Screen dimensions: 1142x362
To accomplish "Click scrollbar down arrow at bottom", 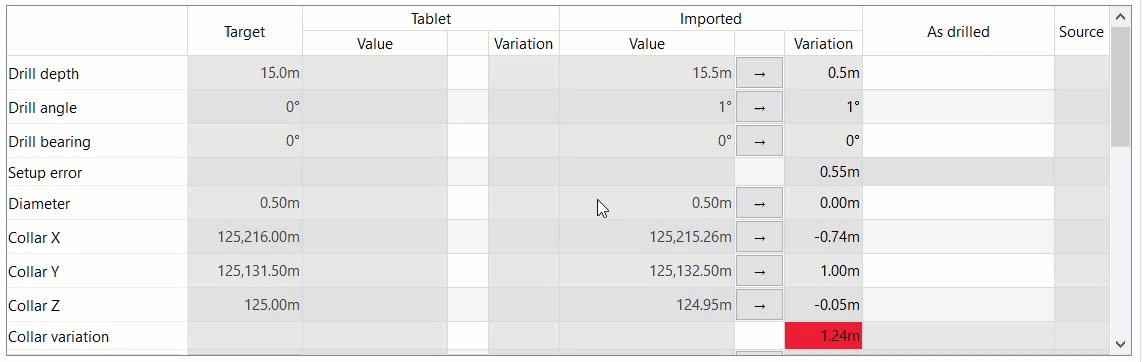I will pos(1119,343).
